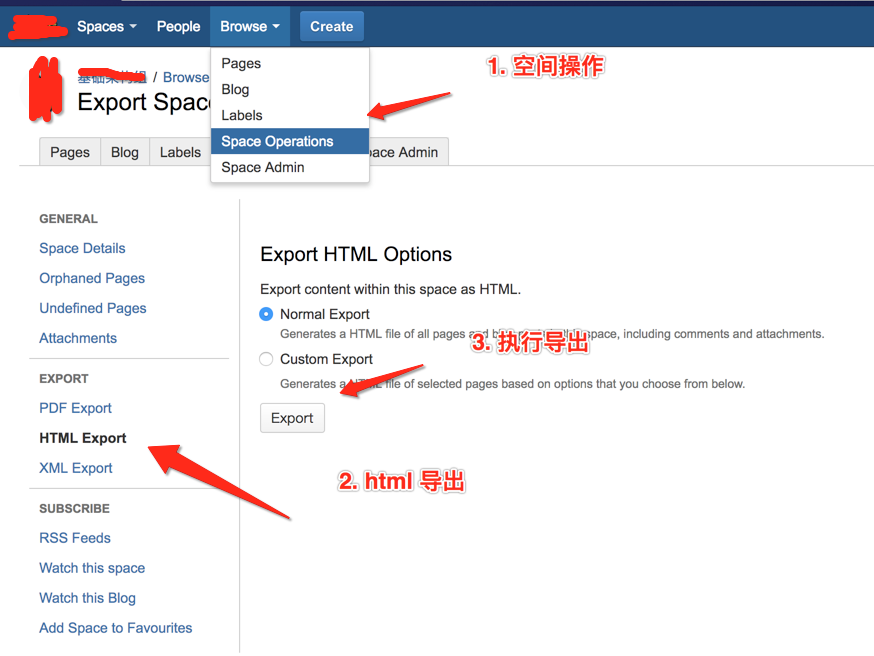Open XML Export from the sidebar

pyautogui.click(x=75, y=468)
